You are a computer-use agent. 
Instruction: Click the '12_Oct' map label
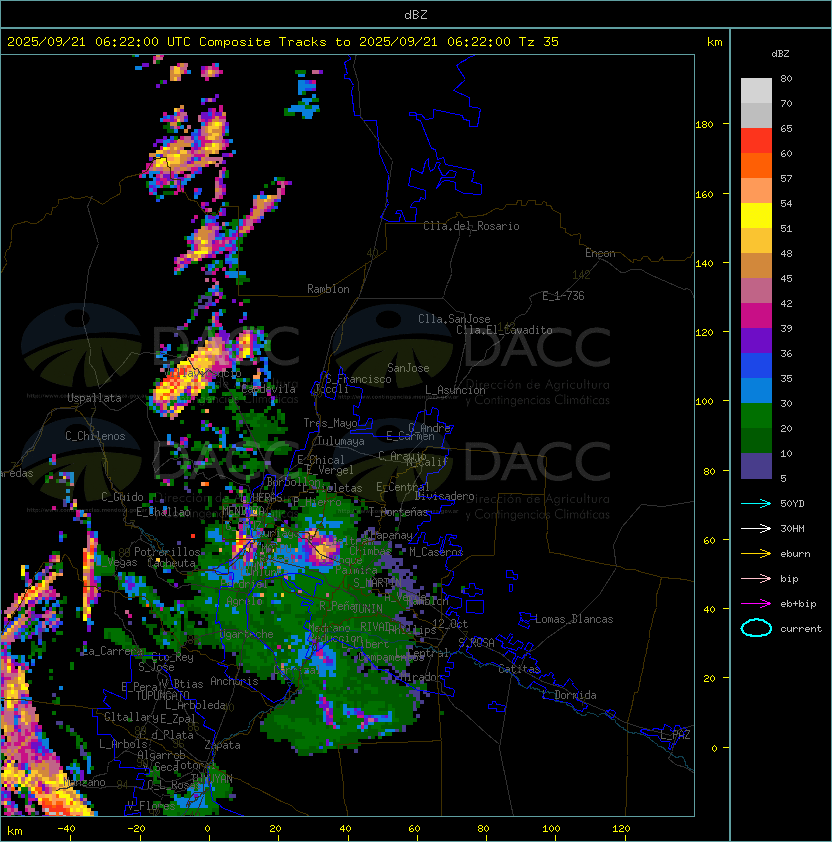tap(450, 624)
